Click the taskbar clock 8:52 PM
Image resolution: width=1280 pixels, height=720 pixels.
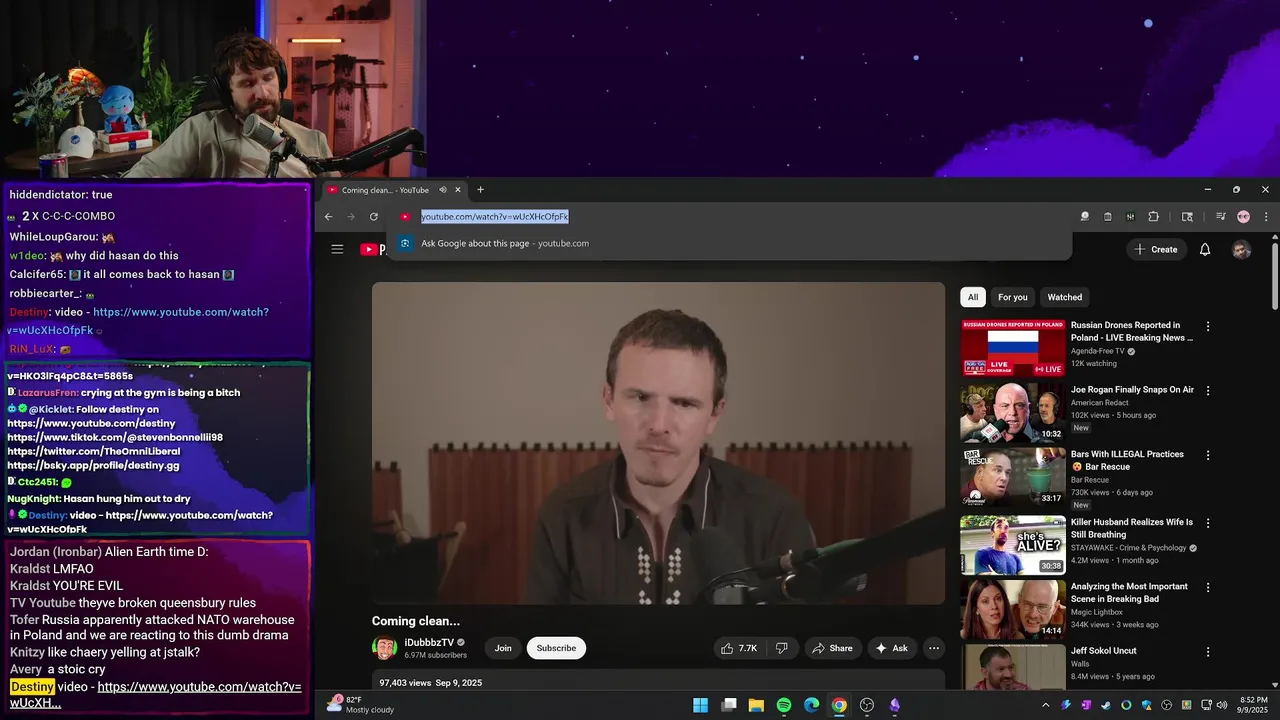(1254, 705)
